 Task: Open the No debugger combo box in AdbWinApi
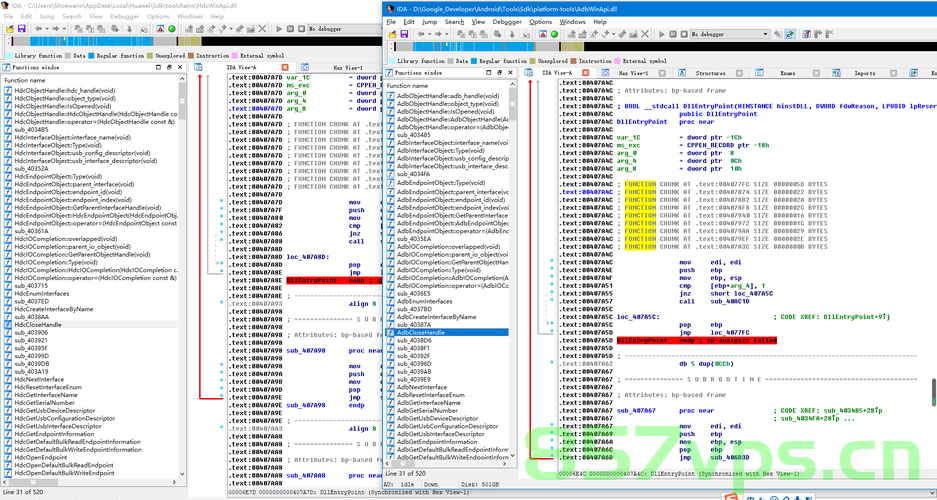point(730,34)
